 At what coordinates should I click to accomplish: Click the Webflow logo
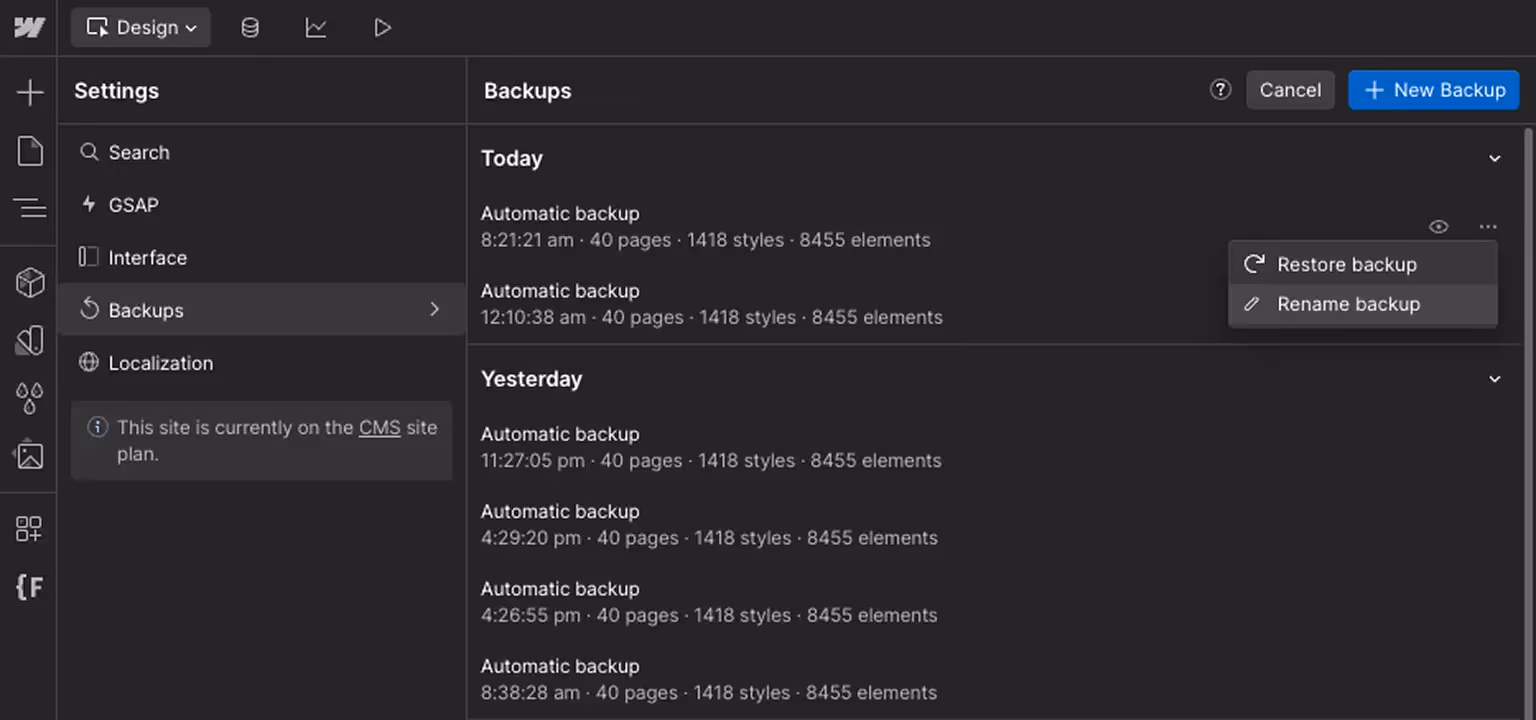click(x=27, y=27)
